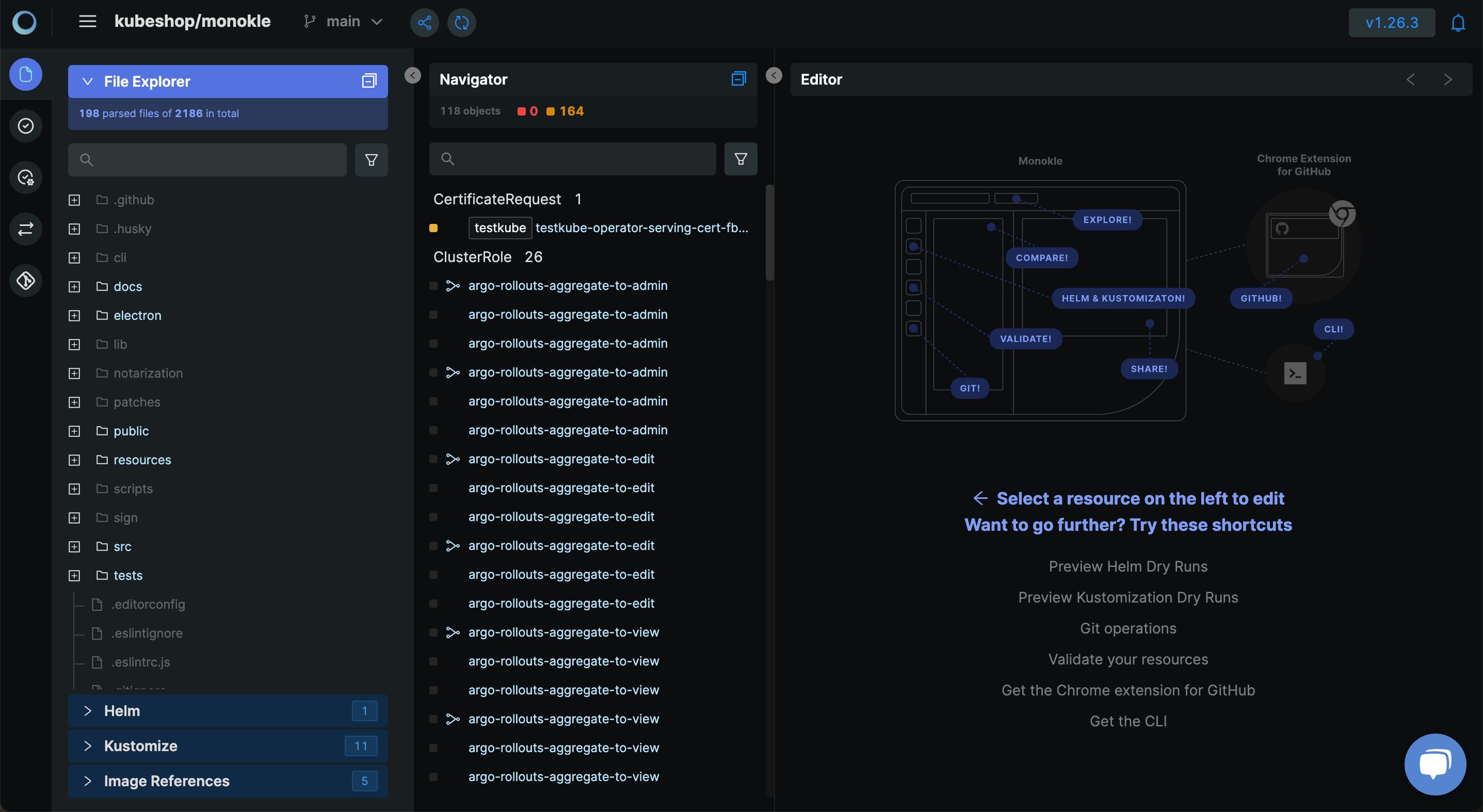
Task: Select the .editorconfig file
Action: tap(148, 604)
